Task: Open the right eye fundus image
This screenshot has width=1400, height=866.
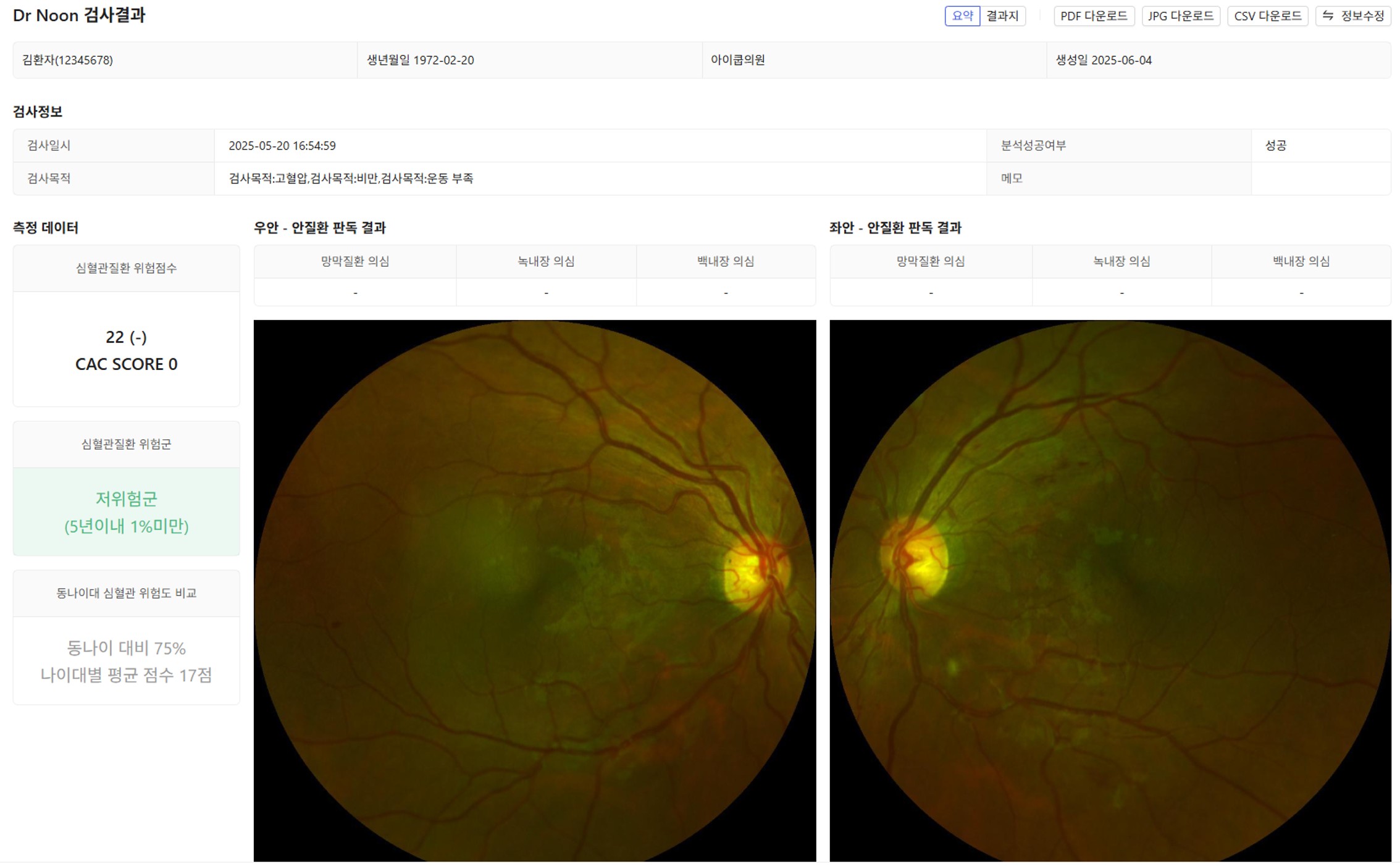Action: pyautogui.click(x=534, y=590)
